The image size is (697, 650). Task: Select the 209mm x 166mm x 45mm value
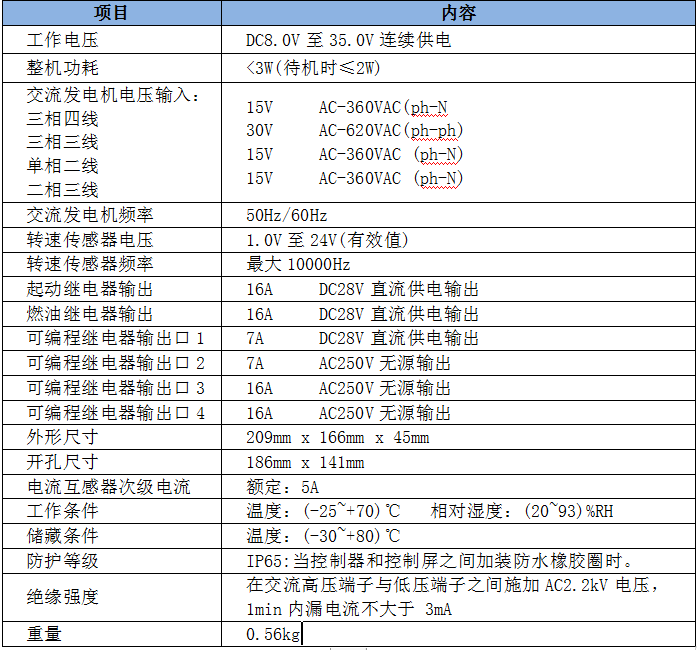point(338,437)
